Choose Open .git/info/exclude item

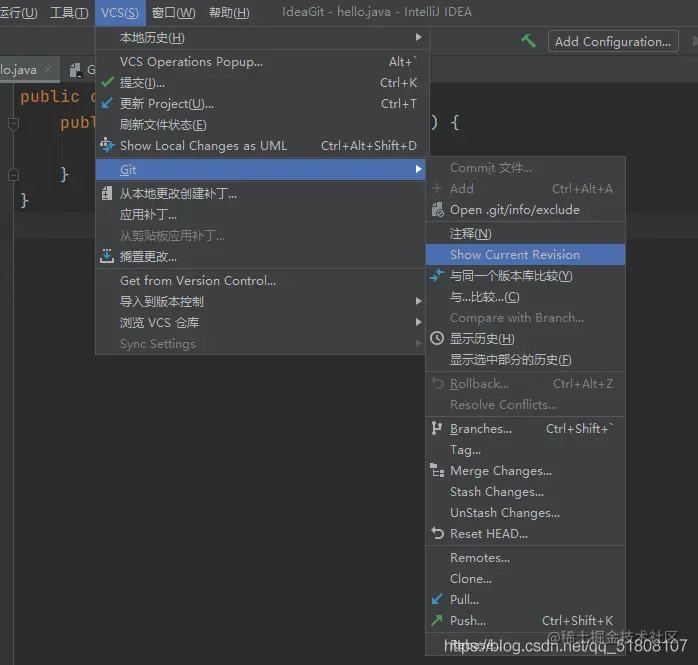pos(525,210)
